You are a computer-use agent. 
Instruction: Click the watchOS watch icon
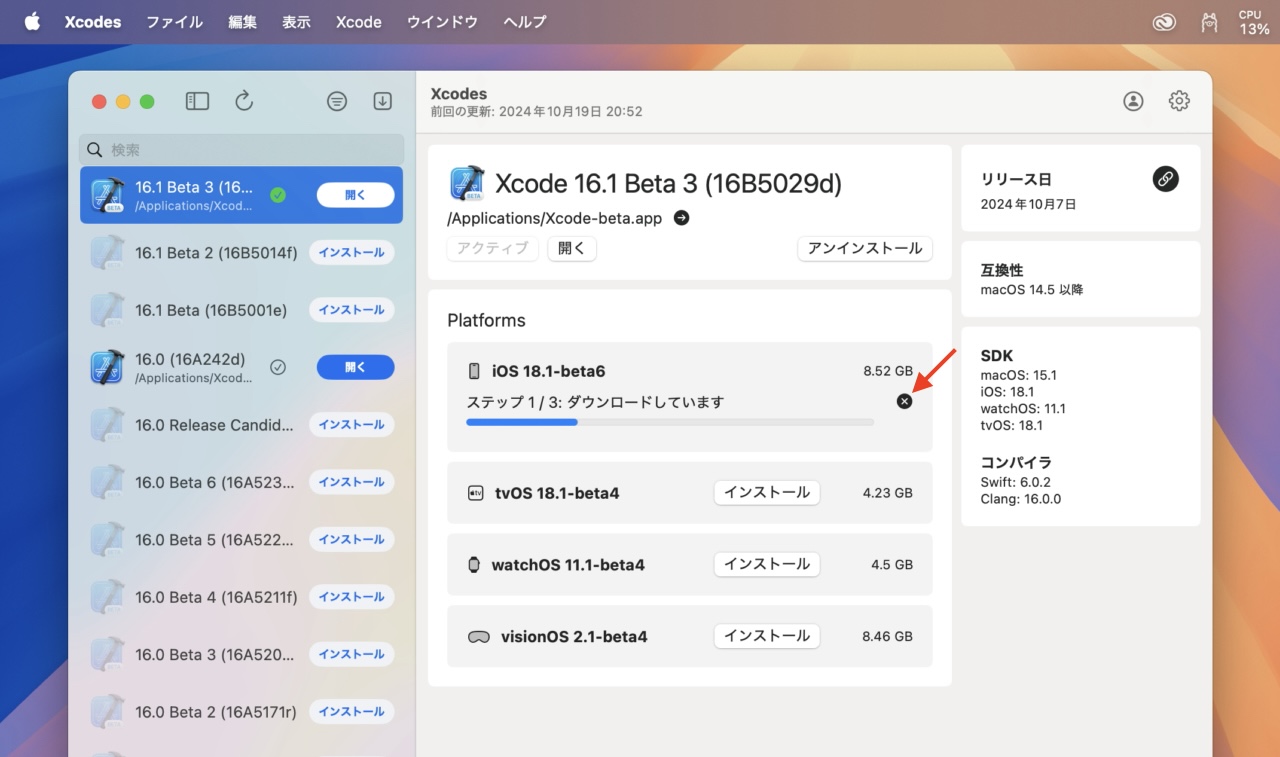coord(474,564)
